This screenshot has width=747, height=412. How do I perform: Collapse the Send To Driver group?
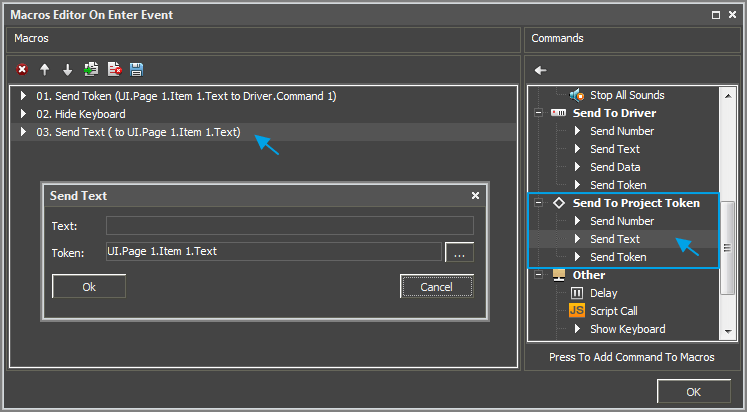[x=538, y=113]
